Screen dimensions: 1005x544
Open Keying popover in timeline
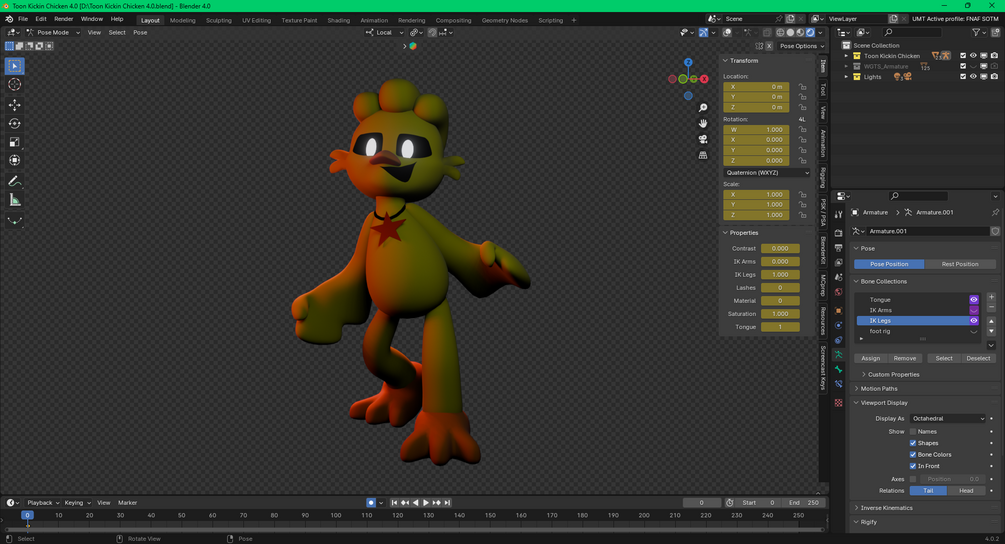click(77, 503)
